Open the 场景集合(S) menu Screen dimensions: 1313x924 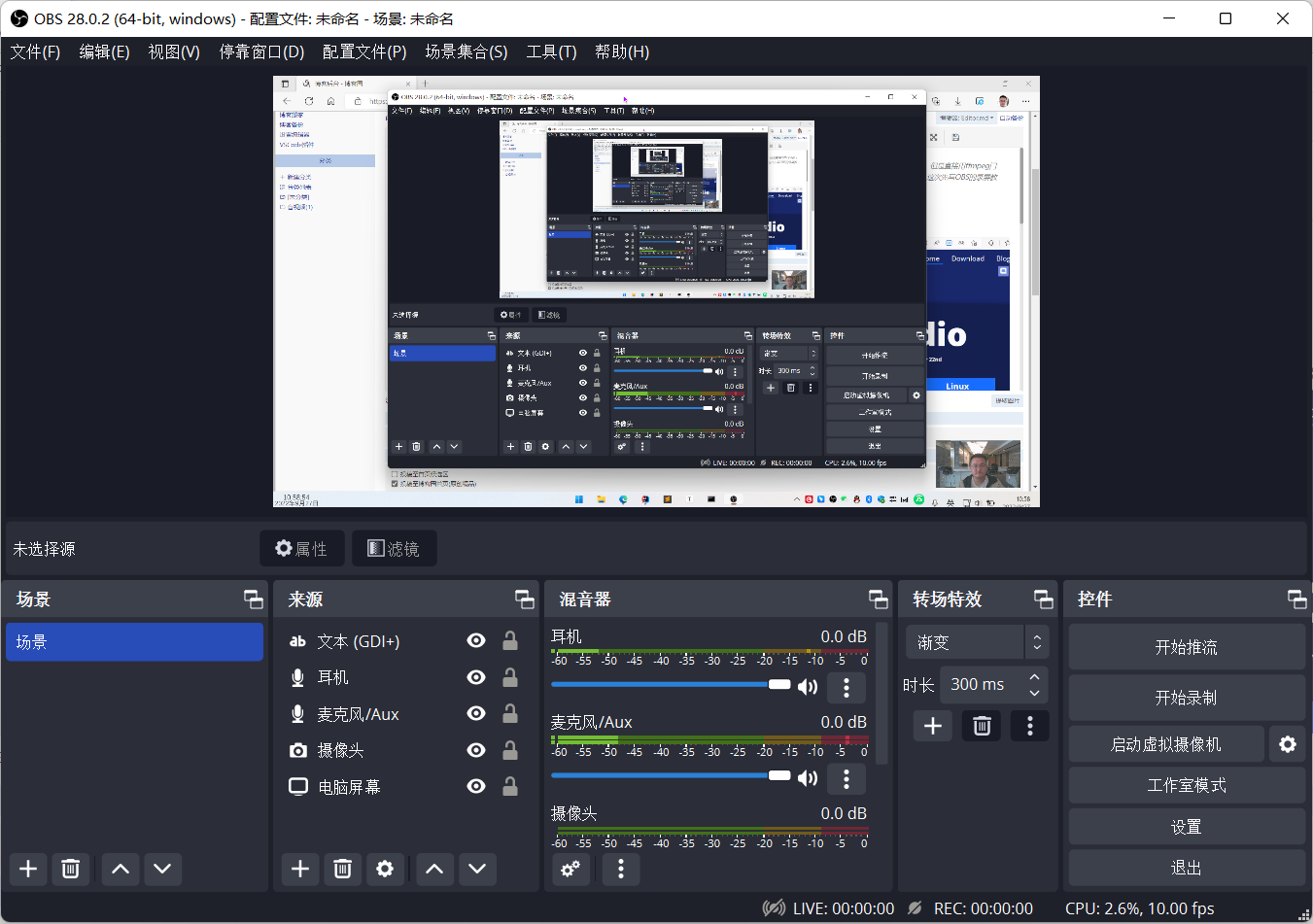(x=466, y=51)
